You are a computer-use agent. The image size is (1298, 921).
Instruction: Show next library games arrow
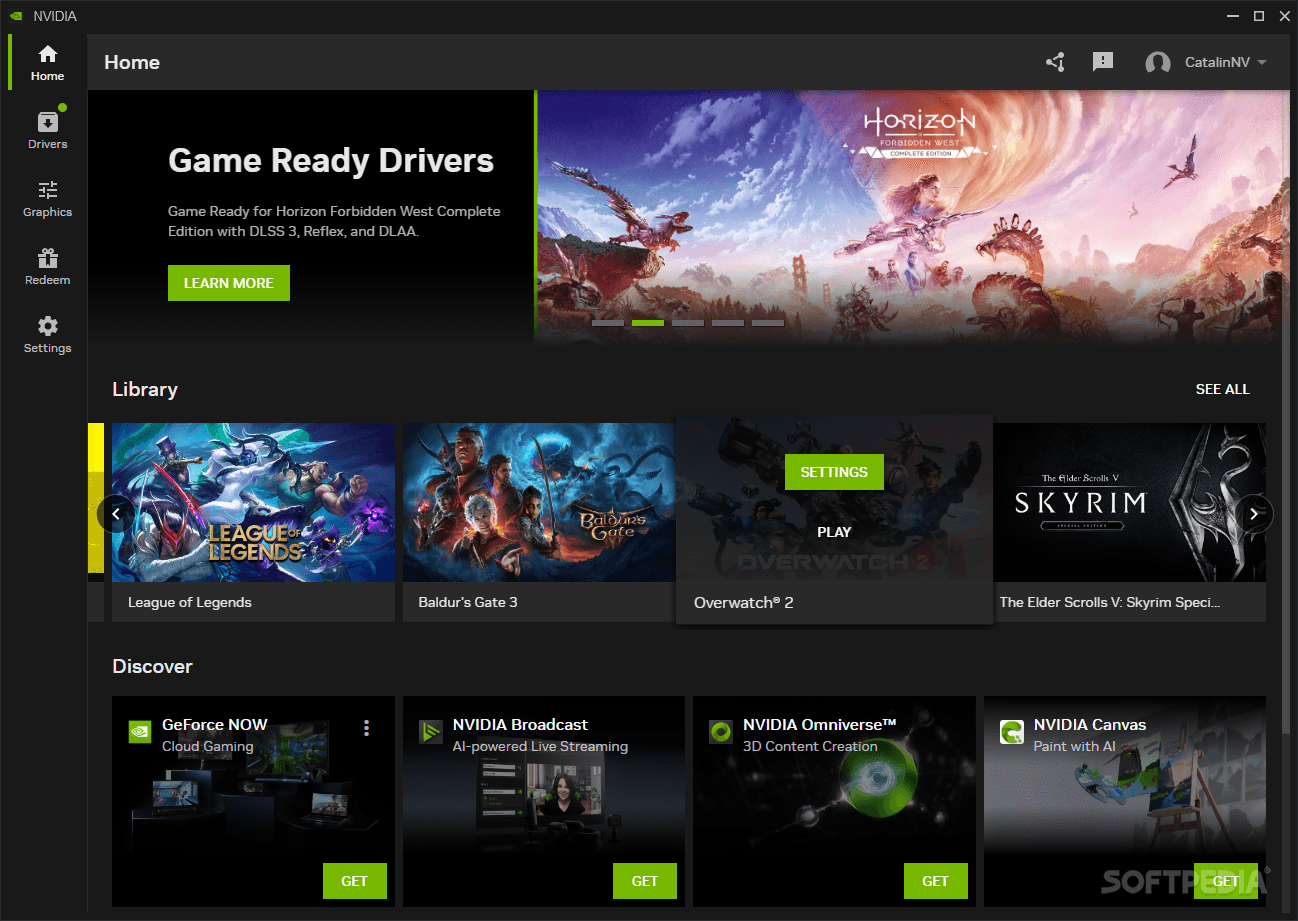click(1255, 514)
